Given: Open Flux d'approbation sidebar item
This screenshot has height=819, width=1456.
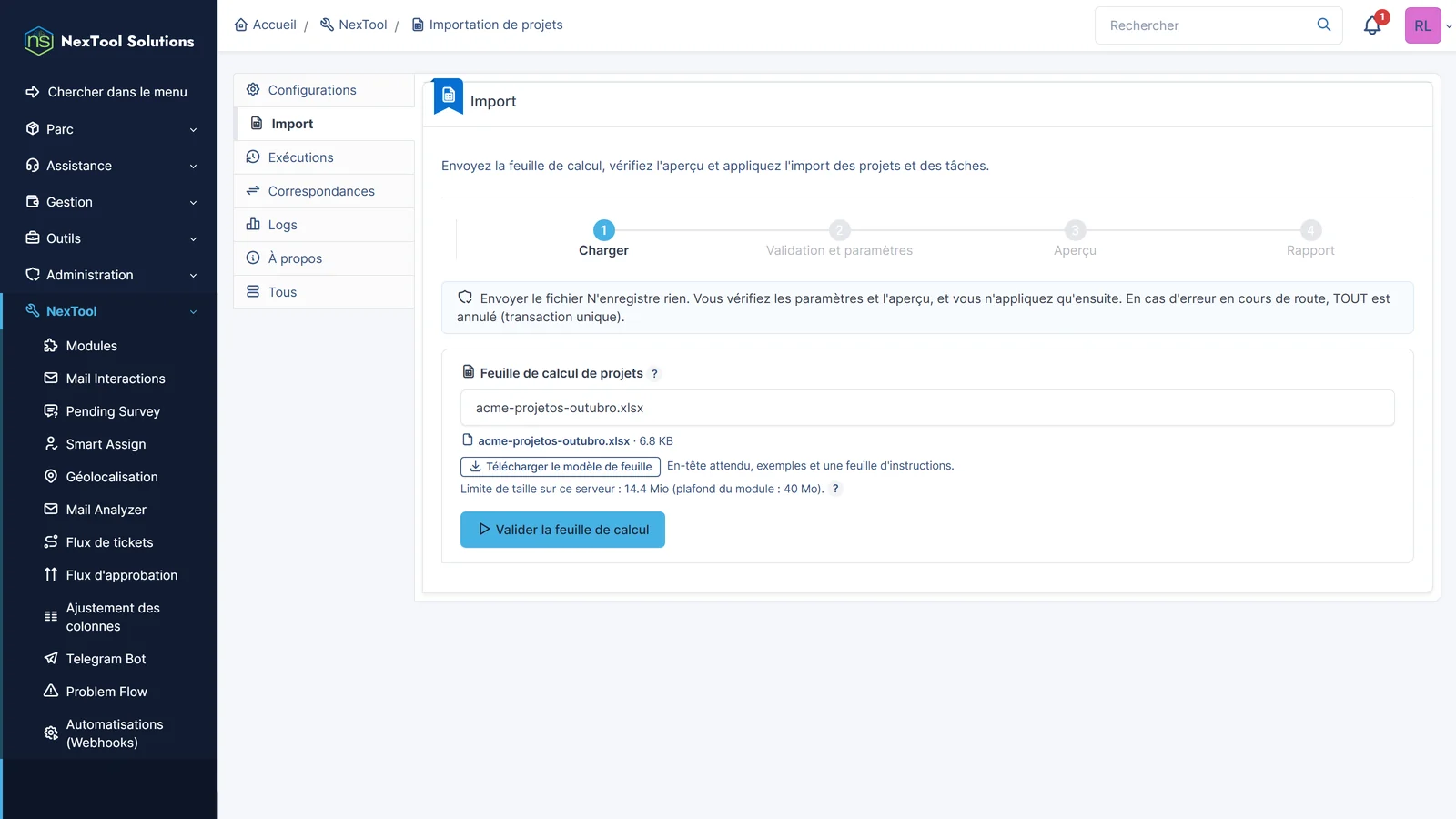Looking at the screenshot, I should click(x=109, y=575).
